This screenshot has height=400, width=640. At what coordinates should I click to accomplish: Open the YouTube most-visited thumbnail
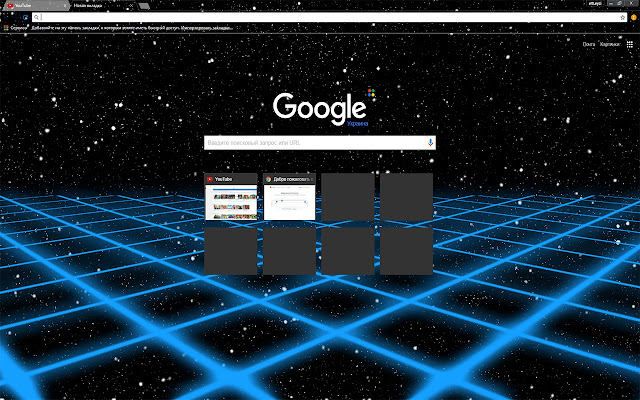[231, 197]
